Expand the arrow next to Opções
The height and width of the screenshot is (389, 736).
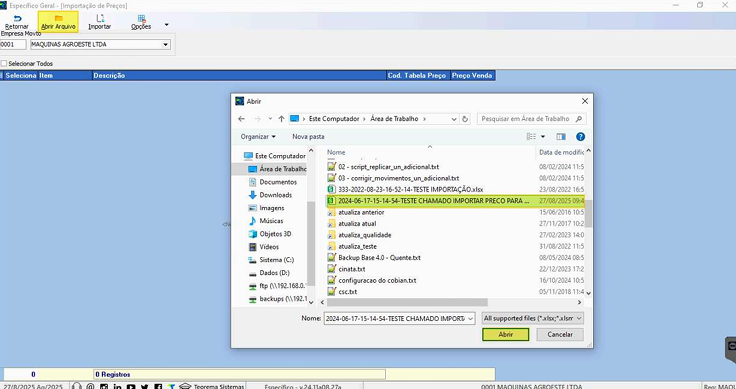167,24
